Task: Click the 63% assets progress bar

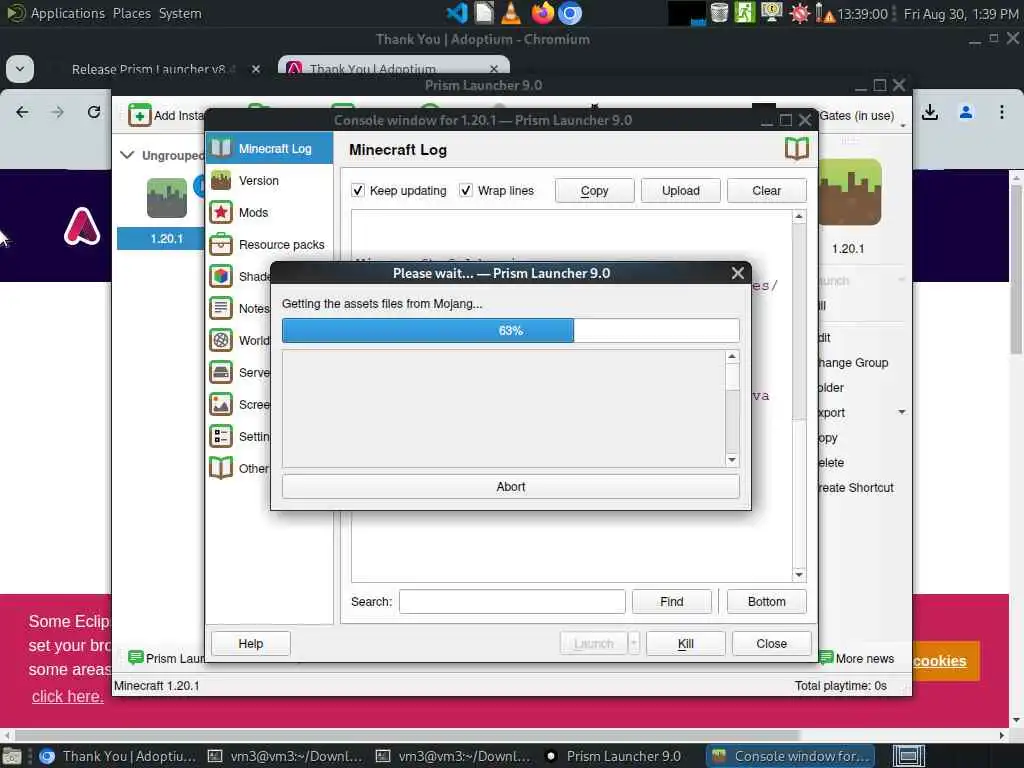Action: pyautogui.click(x=511, y=330)
